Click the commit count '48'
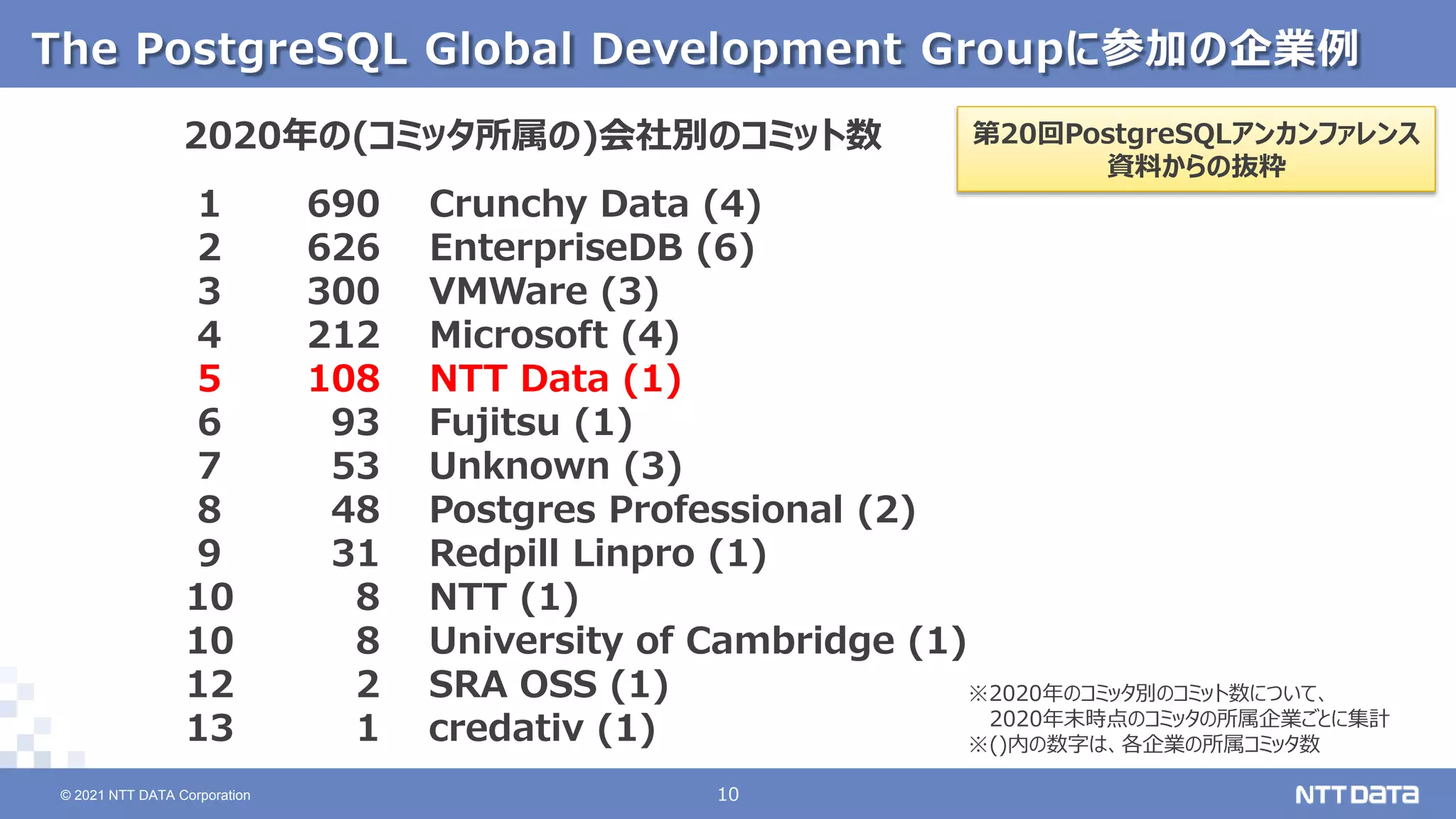Image resolution: width=1456 pixels, height=819 pixels. (x=355, y=510)
